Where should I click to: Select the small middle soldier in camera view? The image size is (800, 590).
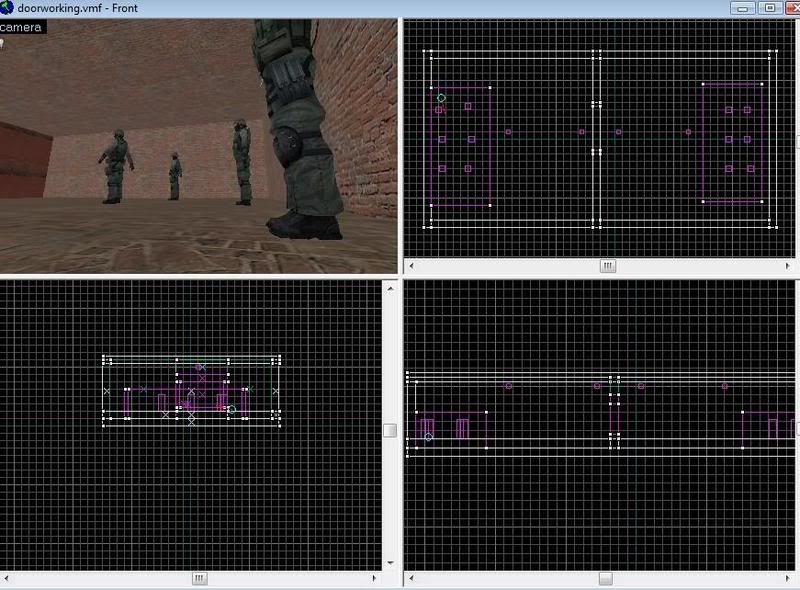(175, 176)
